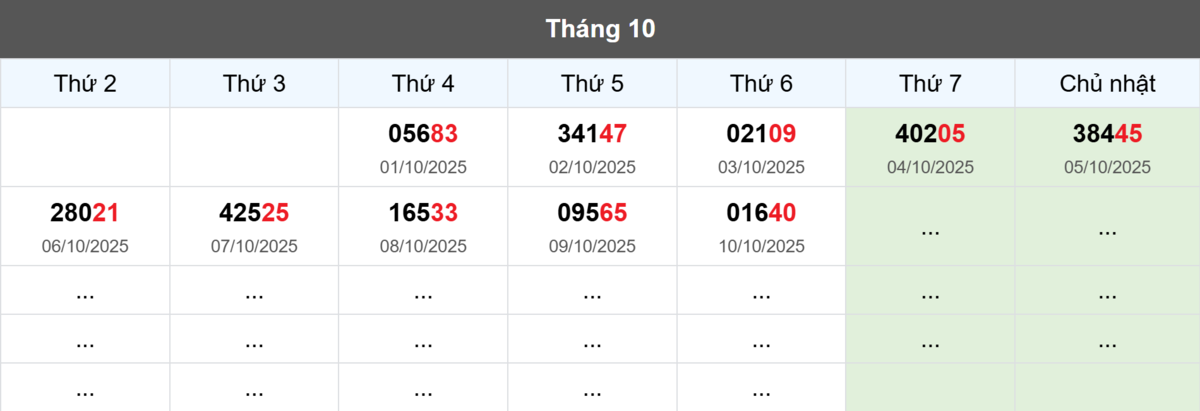Click result 02109 dated 03/10/2025
Screen dimensions: 1200x411
761,134
